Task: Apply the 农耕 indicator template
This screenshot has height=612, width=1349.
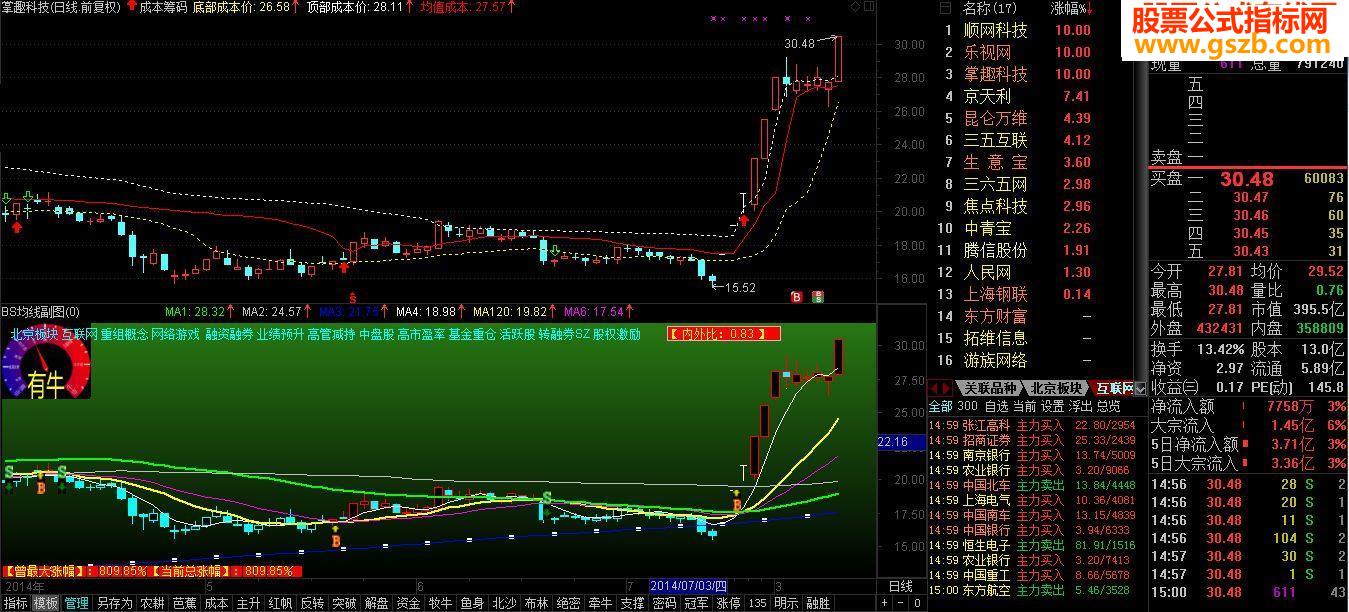Action: point(152,604)
